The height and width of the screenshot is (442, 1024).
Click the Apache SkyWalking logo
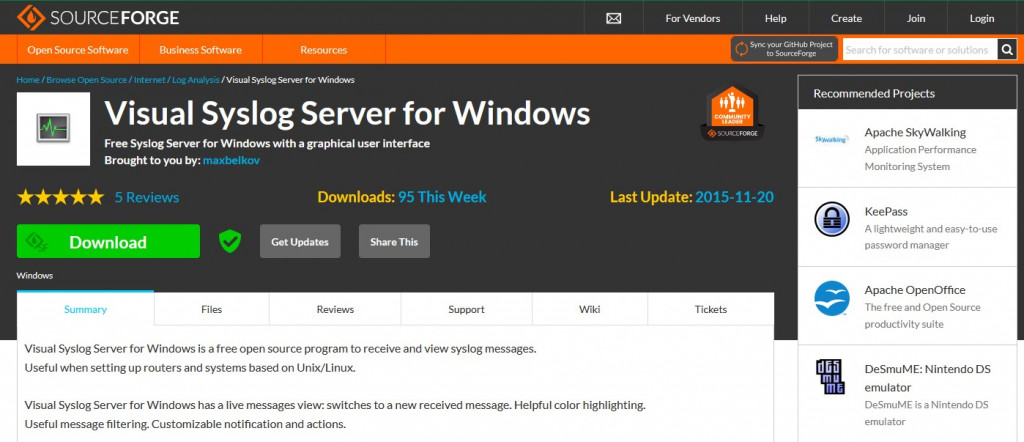click(x=831, y=139)
